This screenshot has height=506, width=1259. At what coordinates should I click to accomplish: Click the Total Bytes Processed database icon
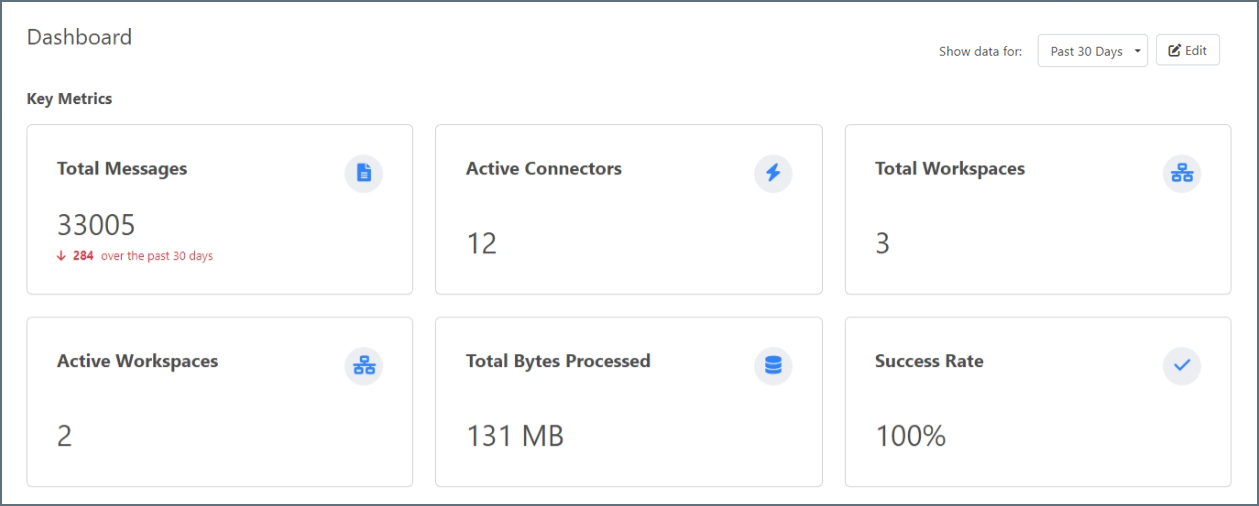pos(773,366)
